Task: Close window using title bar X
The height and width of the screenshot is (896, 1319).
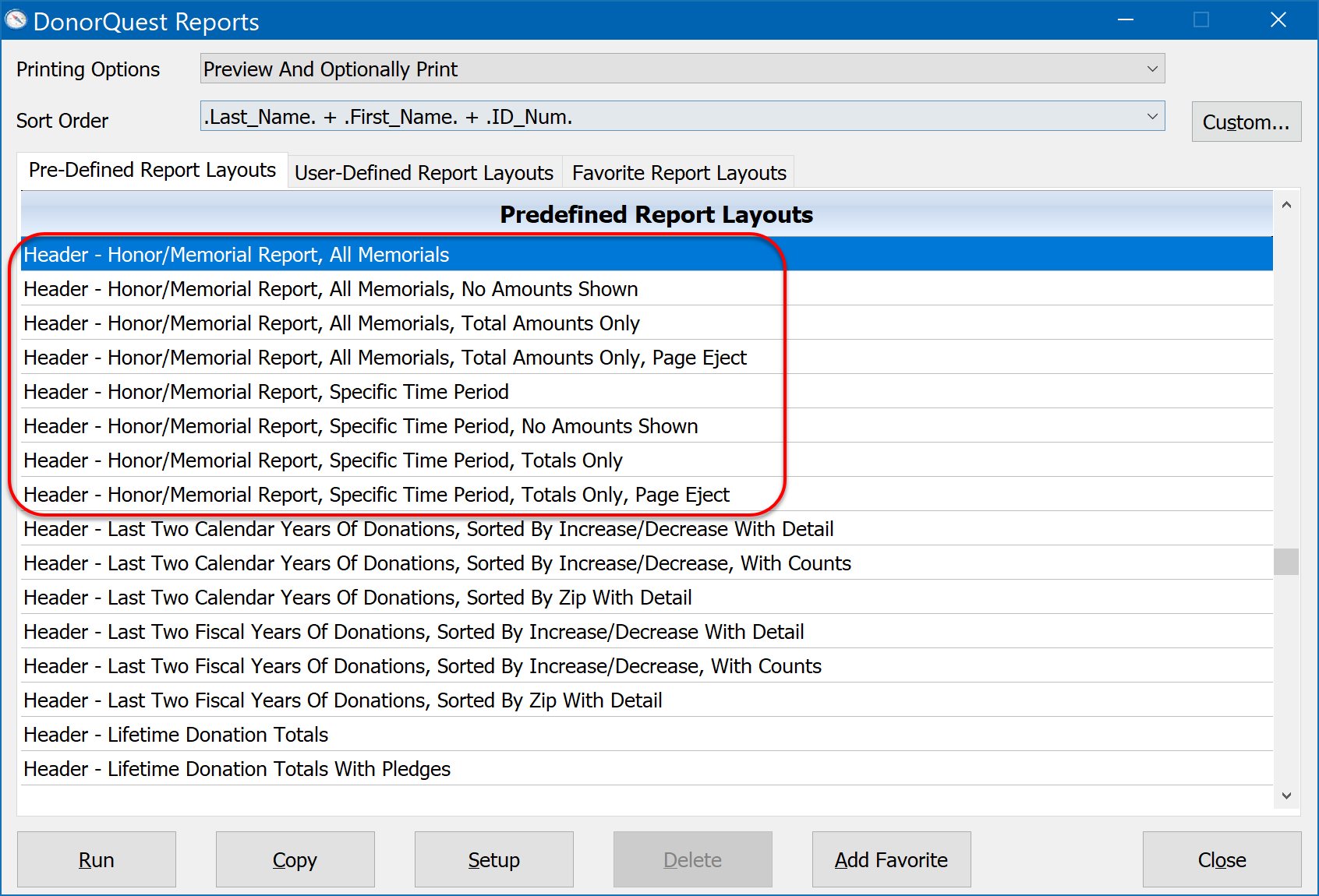Action: click(x=1278, y=19)
